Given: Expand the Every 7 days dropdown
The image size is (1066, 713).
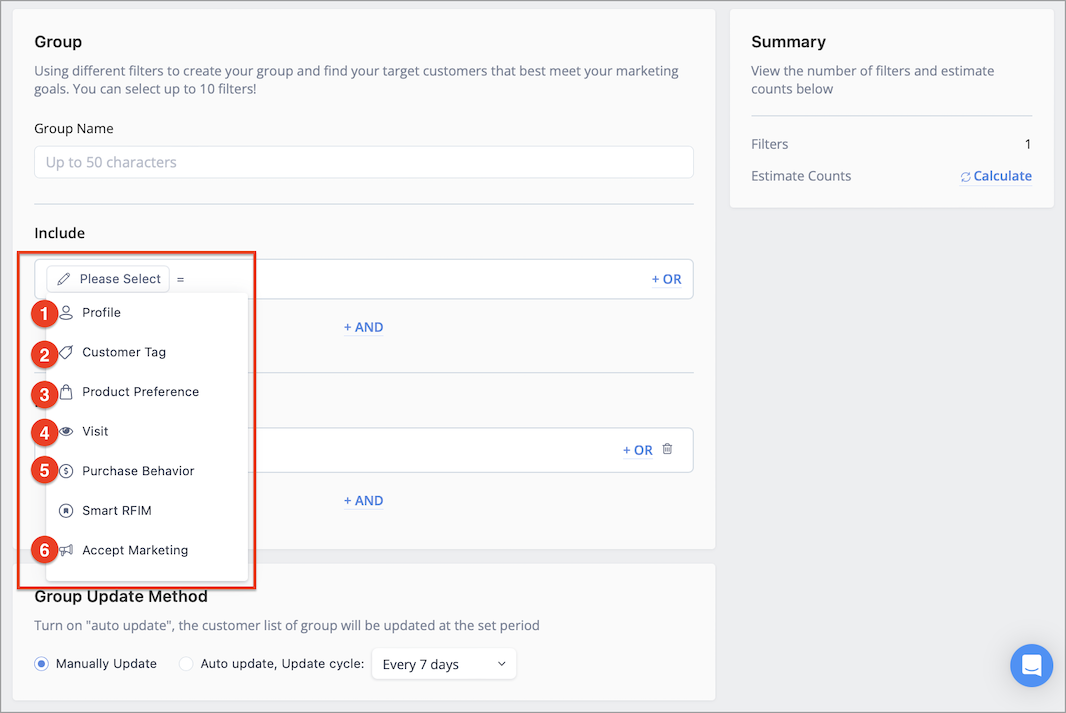Looking at the screenshot, I should click(x=444, y=664).
